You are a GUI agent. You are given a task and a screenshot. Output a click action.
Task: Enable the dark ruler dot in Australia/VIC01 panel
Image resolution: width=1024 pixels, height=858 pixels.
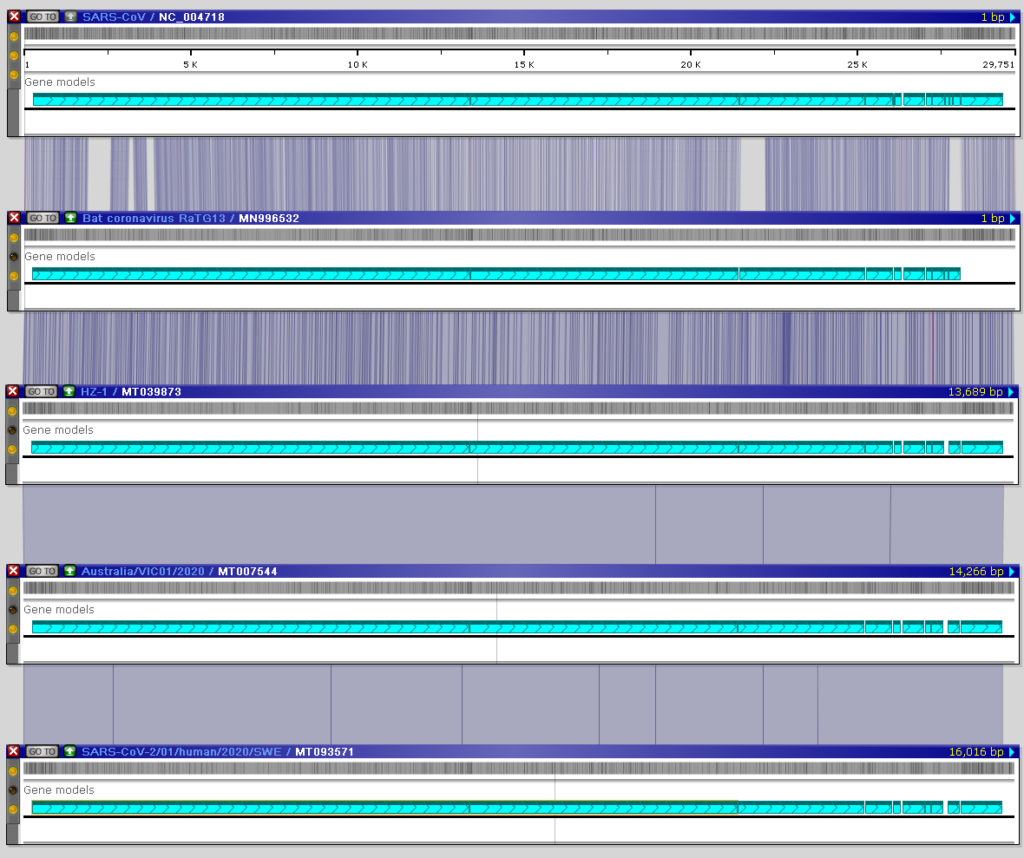pyautogui.click(x=13, y=610)
